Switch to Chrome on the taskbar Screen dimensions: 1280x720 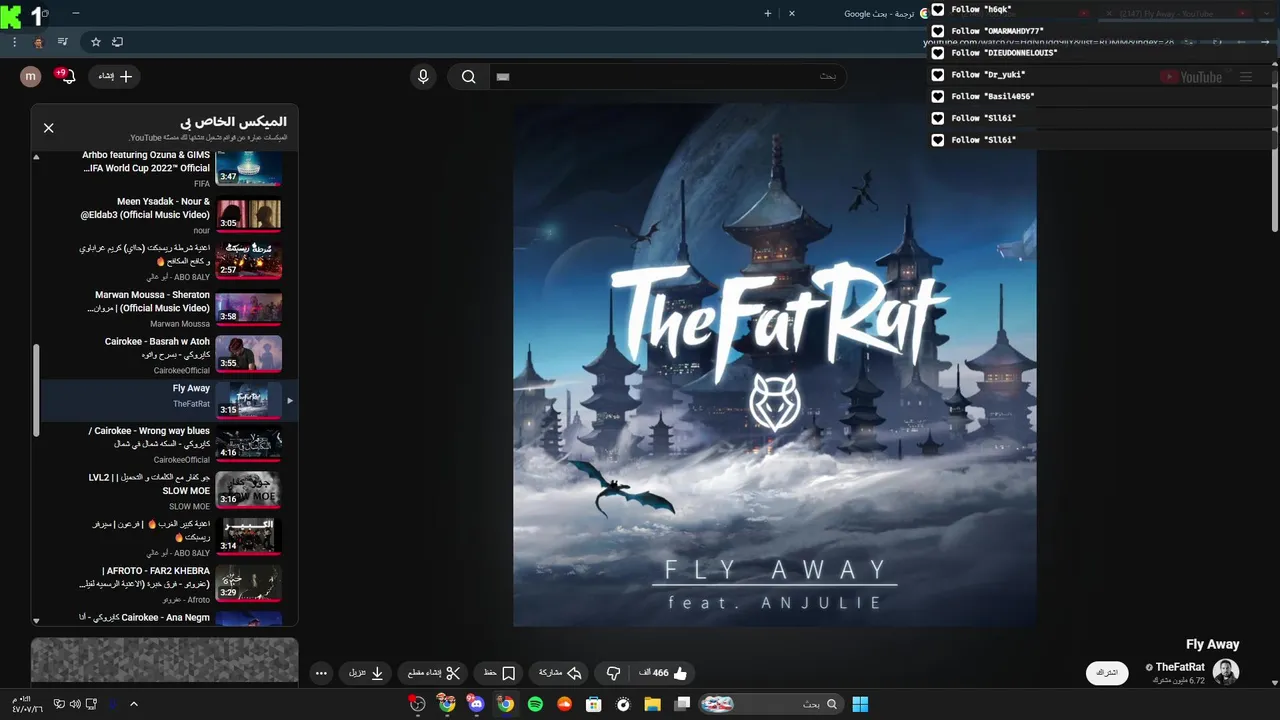point(506,704)
